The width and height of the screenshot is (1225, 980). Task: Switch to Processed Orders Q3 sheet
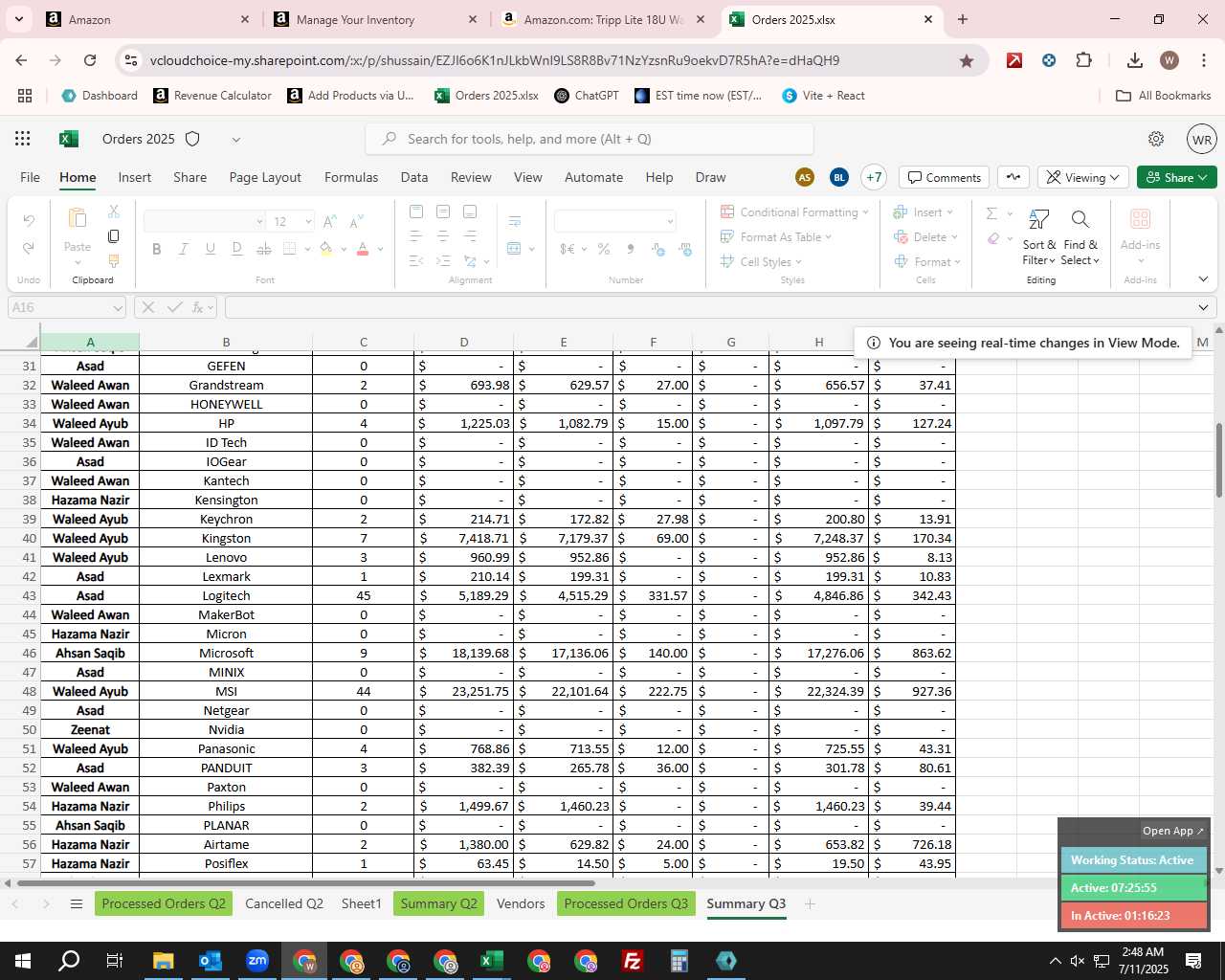click(x=626, y=903)
